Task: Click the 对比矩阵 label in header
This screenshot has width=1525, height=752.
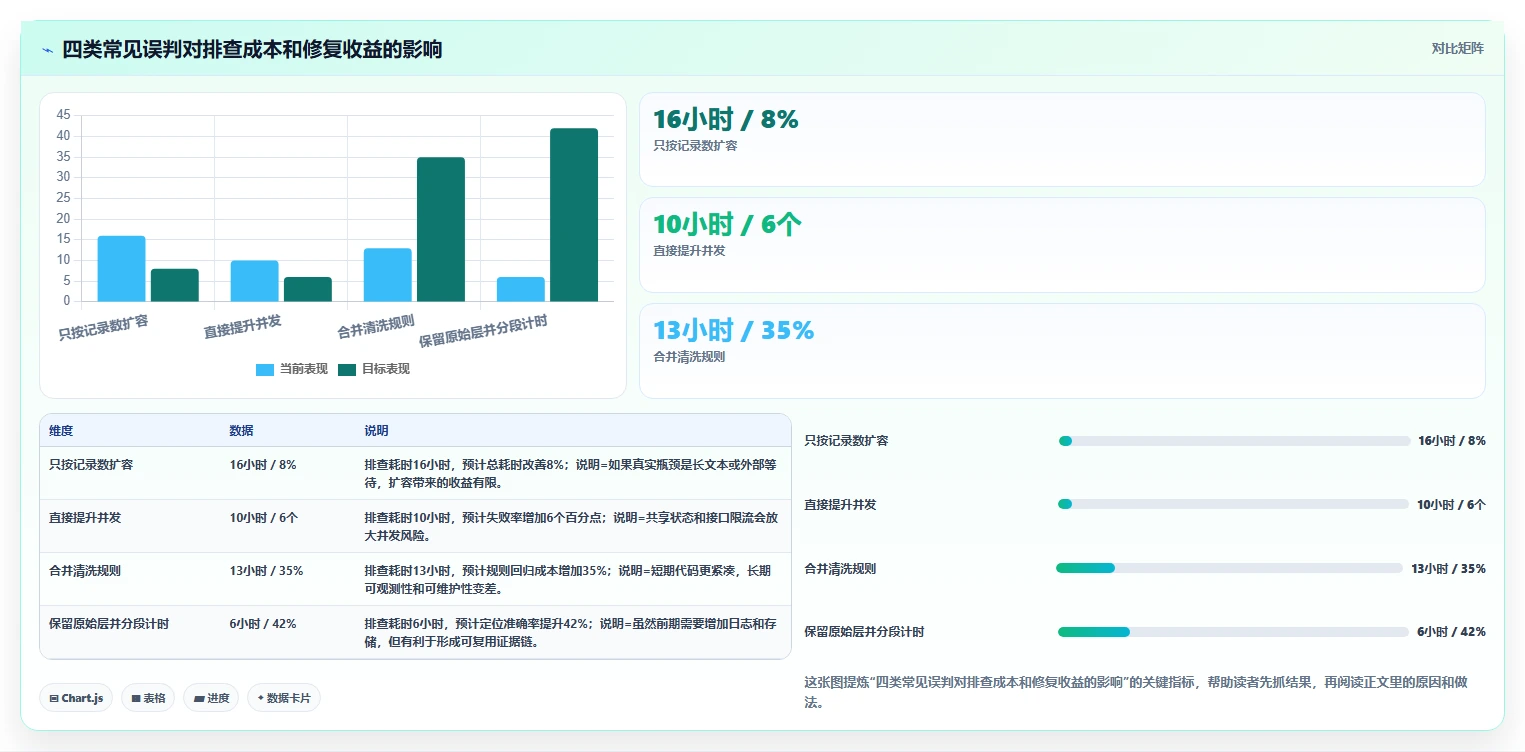Action: (x=1457, y=48)
